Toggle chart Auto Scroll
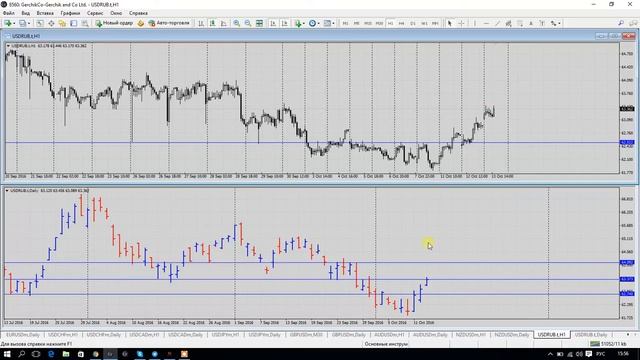Image resolution: width=640 pixels, height=360 pixels. [273, 23]
